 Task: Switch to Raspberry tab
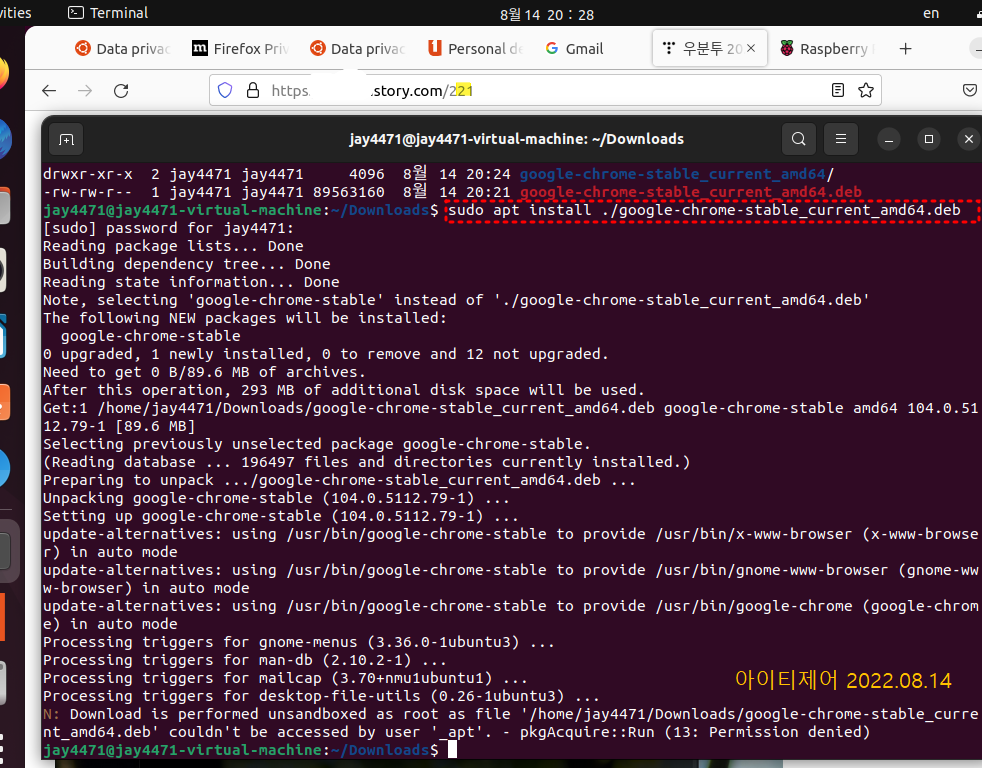pos(827,49)
